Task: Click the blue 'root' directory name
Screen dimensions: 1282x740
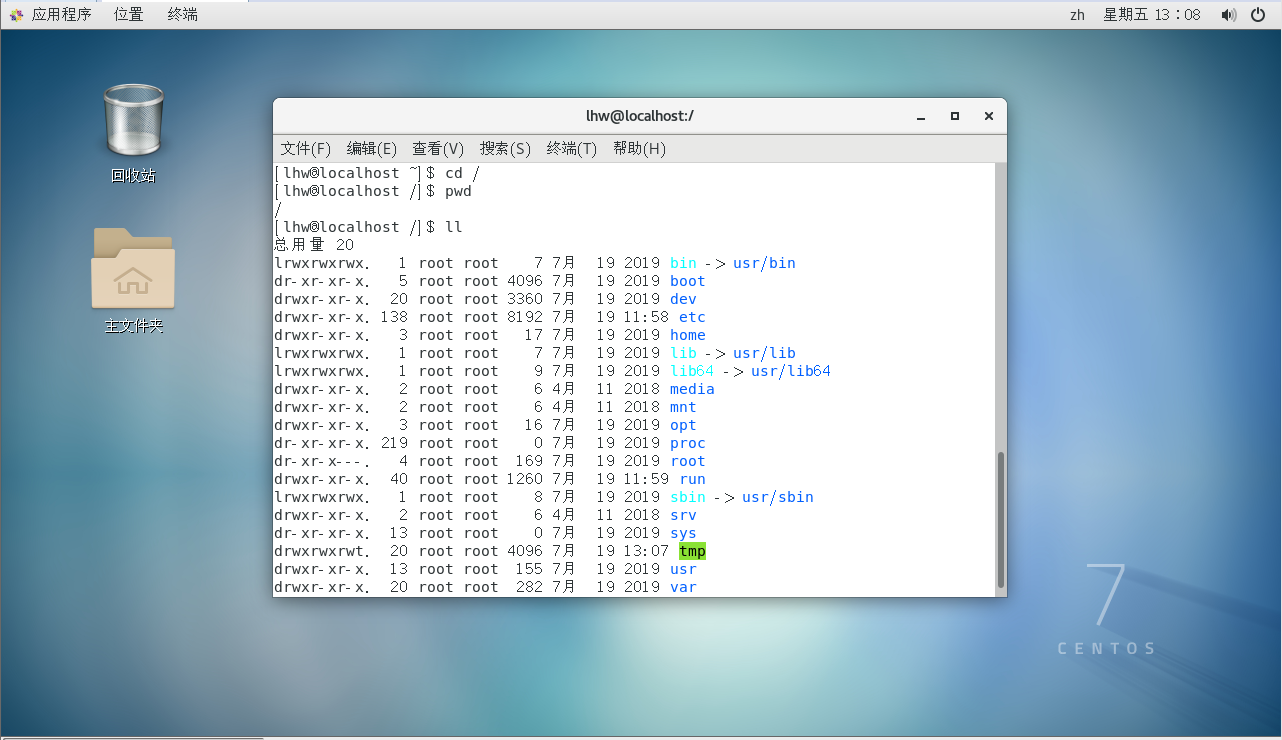Action: [x=688, y=461]
